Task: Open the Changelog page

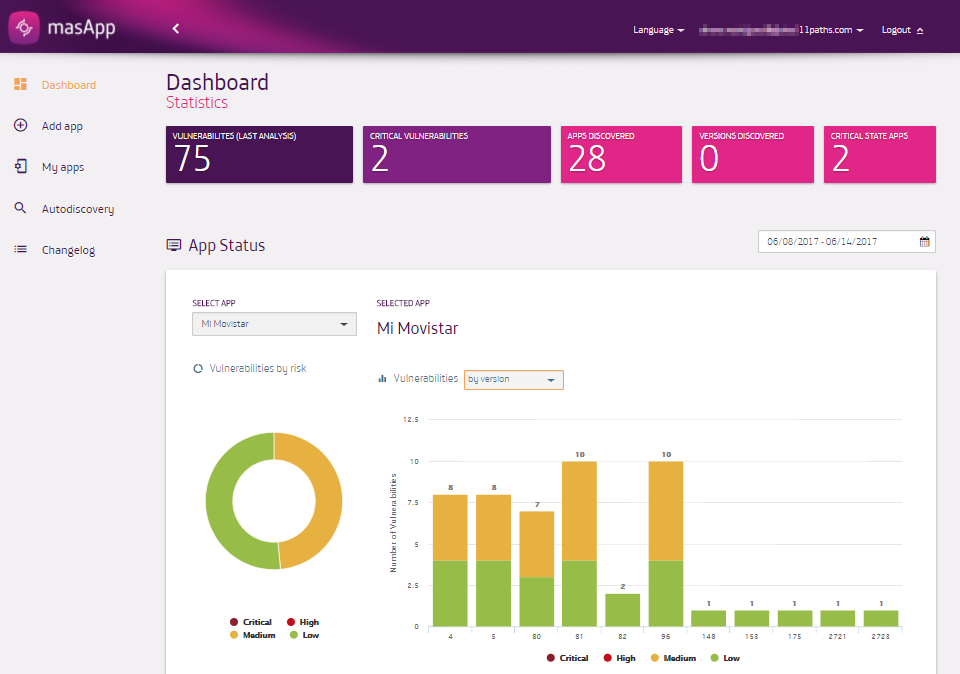Action: 68,250
